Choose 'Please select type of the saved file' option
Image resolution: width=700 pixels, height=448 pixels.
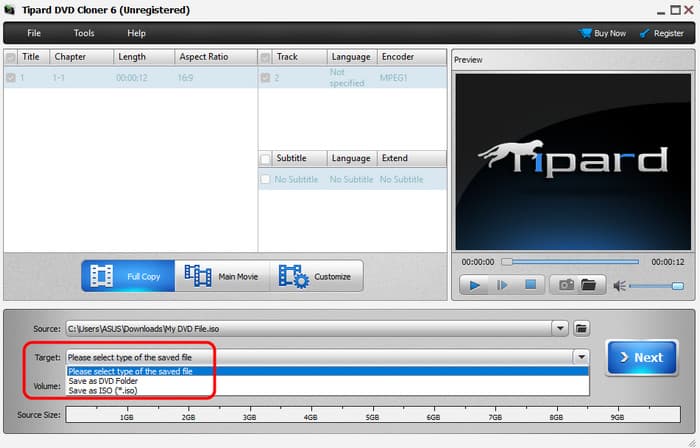[328, 371]
